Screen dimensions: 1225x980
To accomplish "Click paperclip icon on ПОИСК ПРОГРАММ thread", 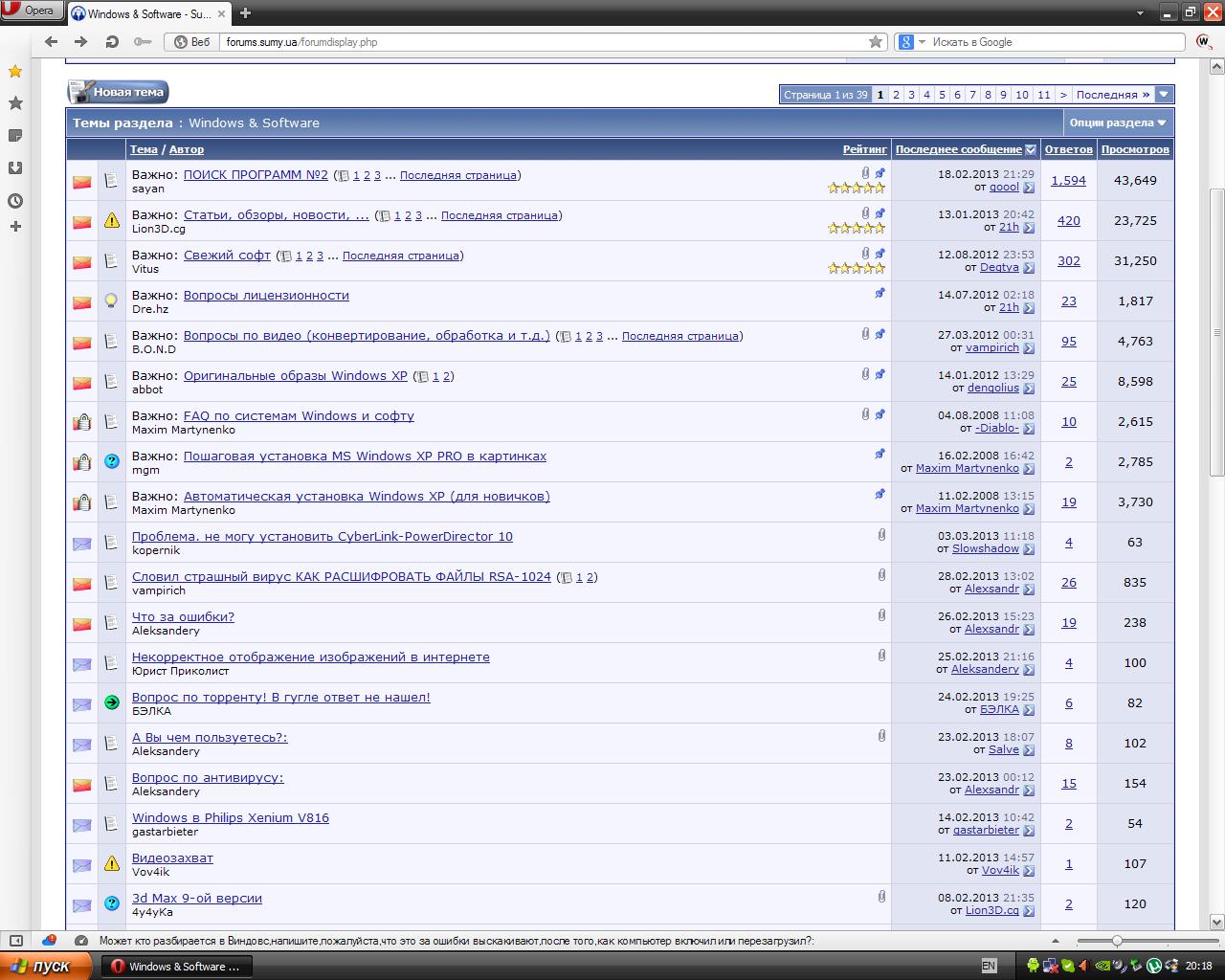I will click(865, 173).
